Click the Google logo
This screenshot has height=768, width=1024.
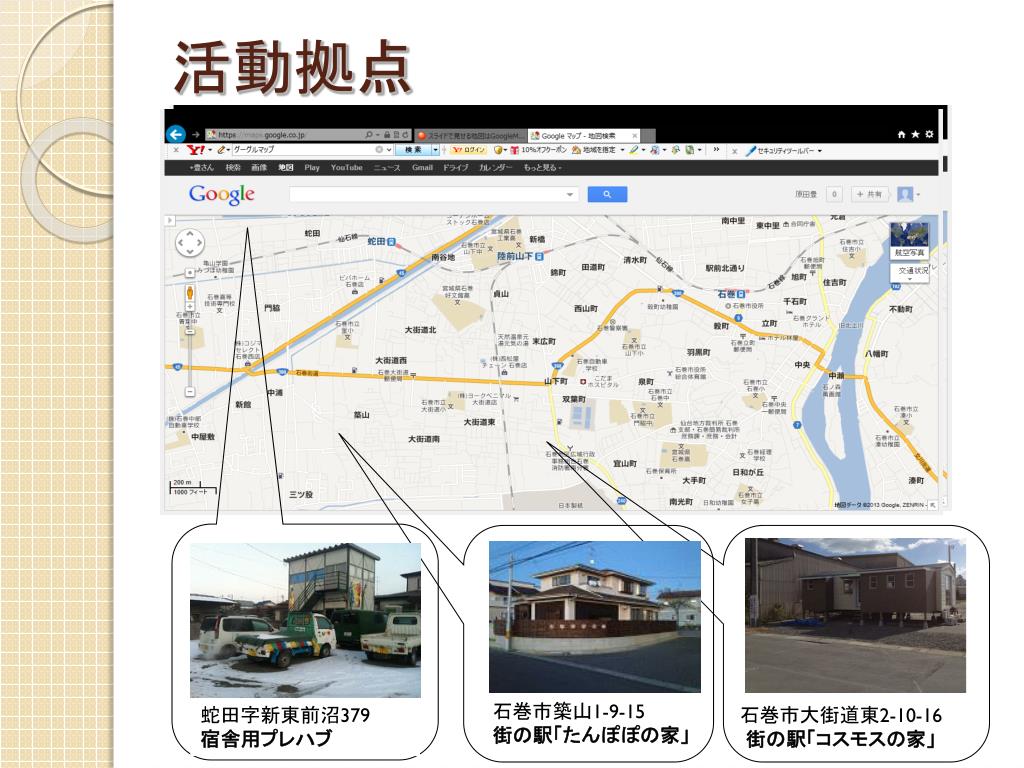point(221,194)
